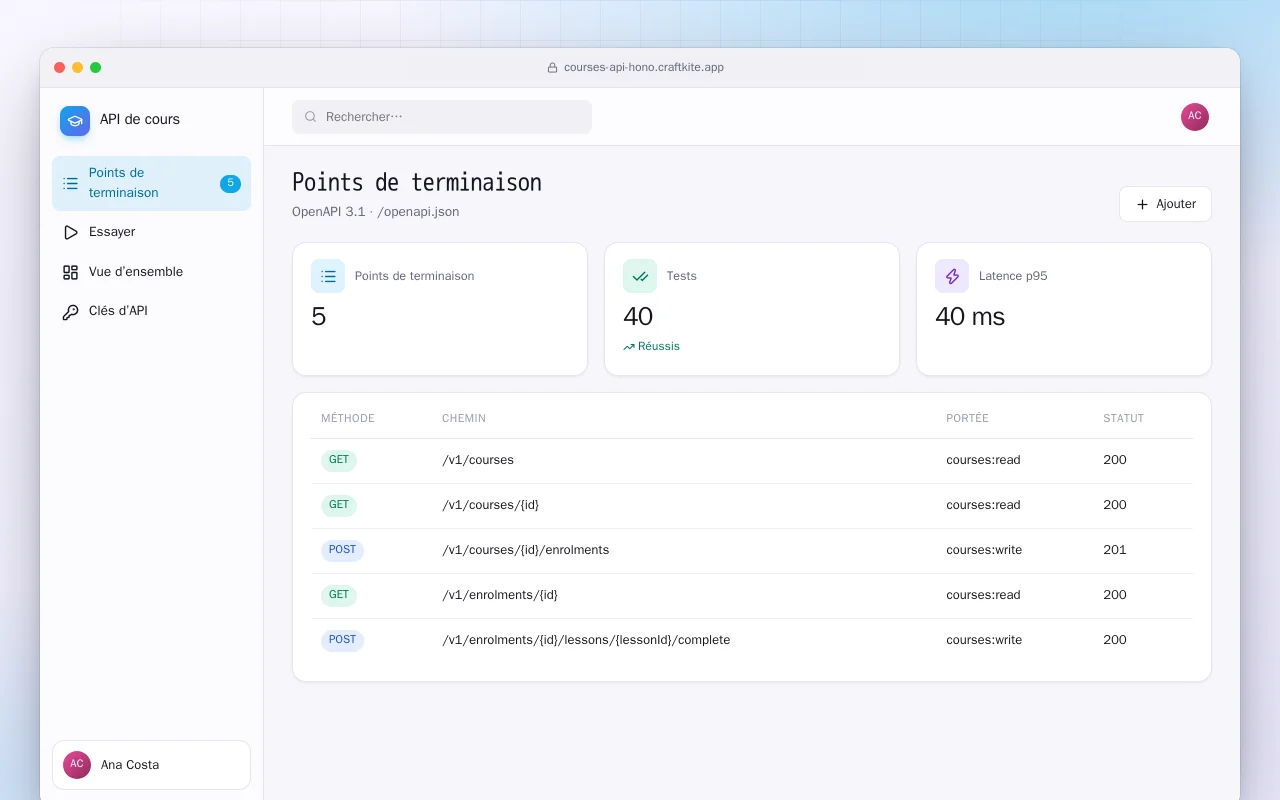The width and height of the screenshot is (1280, 800).
Task: Click the plus icon on the Ajouter button
Action: pos(1142,204)
